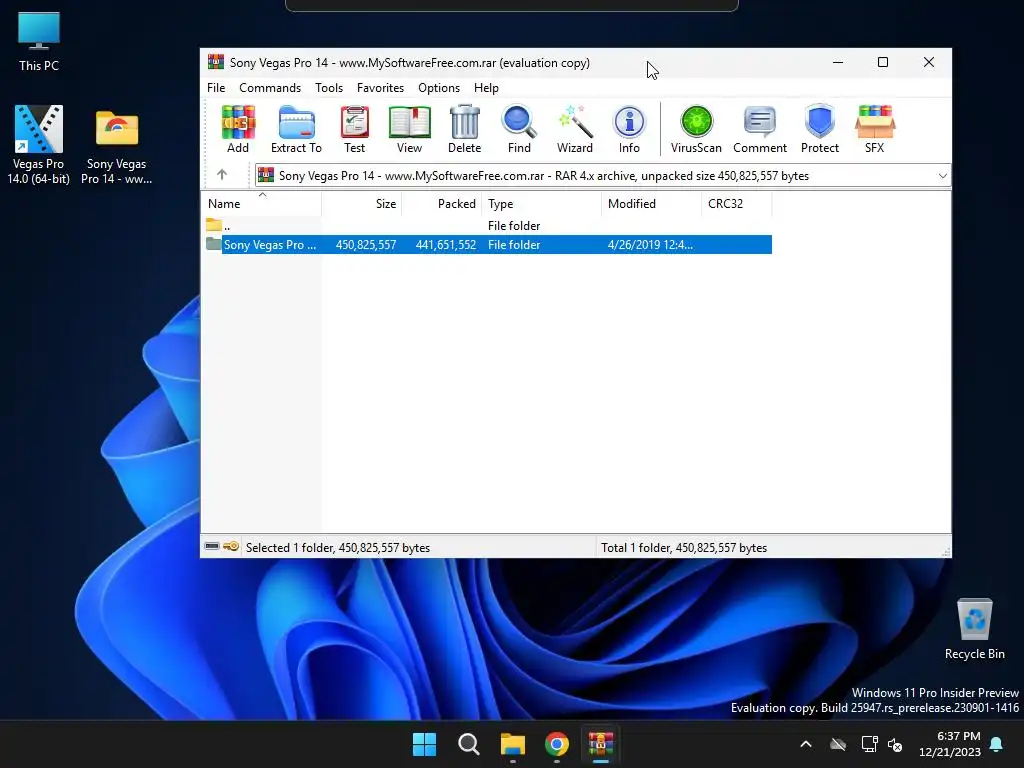Click WinRAR title bar app icon
This screenshot has height=768, width=1024.
pos(216,62)
